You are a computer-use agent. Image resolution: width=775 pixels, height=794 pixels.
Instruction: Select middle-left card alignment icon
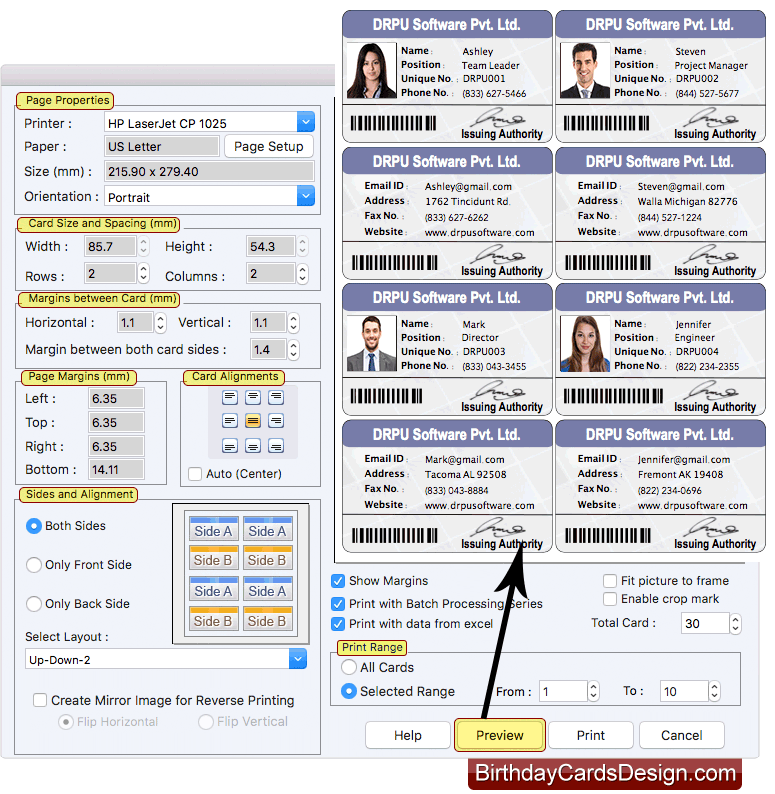click(x=230, y=421)
